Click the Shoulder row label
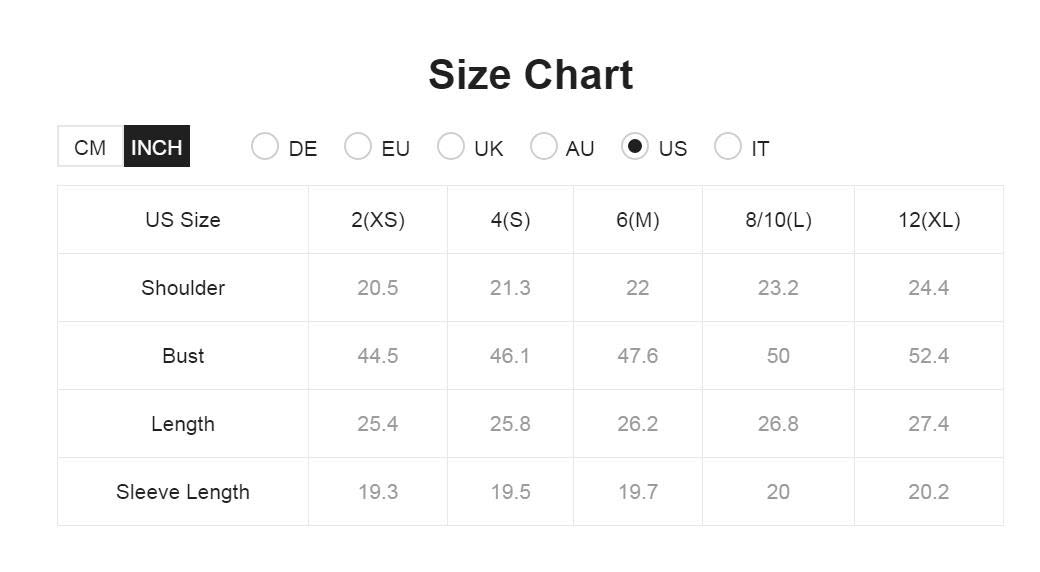This screenshot has height=572, width=1040. pos(183,288)
